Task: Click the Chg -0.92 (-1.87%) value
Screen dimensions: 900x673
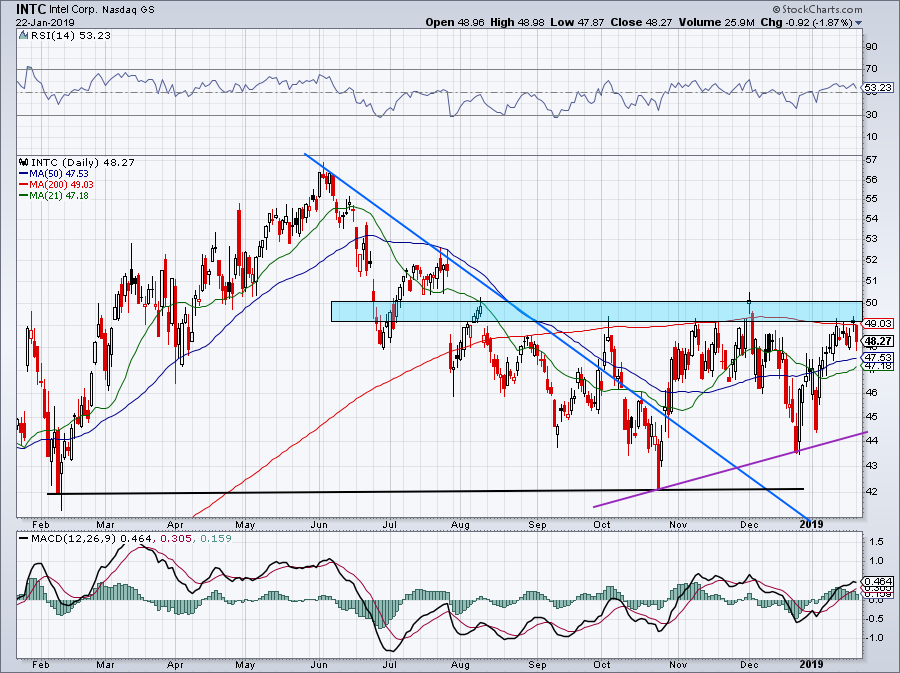Action: tap(806, 22)
